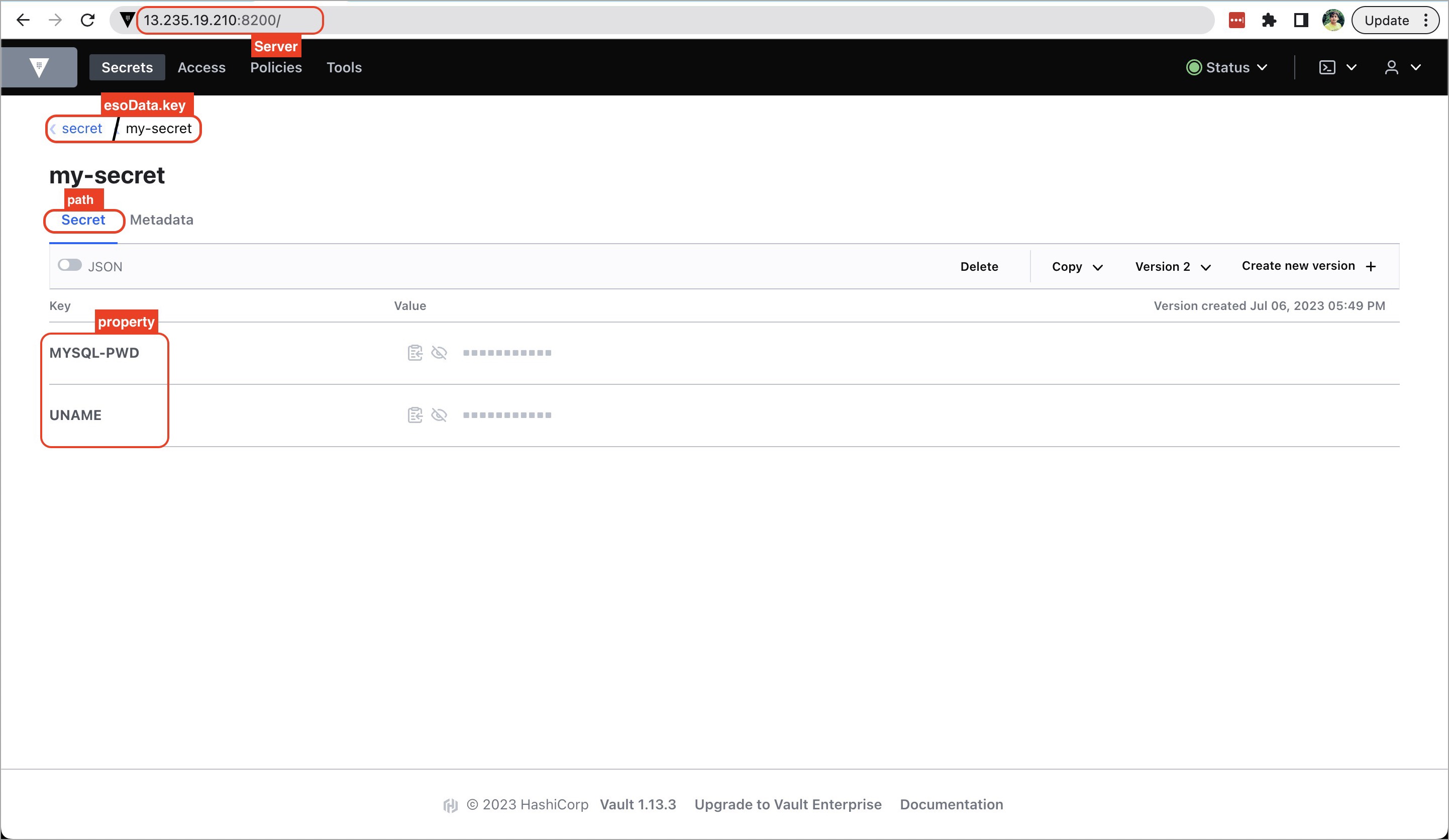Reveal the UNAME masked value

[x=439, y=414]
